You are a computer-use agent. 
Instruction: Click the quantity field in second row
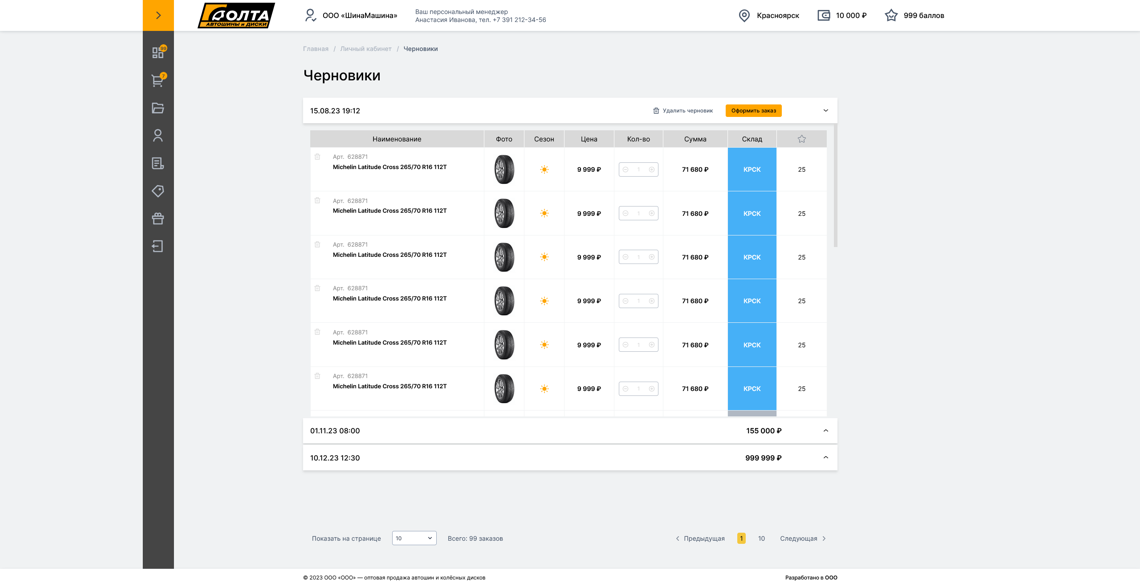tap(638, 213)
